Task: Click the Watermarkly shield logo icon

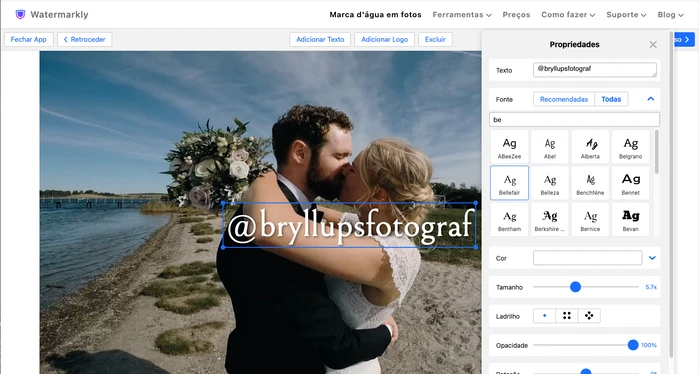Action: (x=20, y=15)
